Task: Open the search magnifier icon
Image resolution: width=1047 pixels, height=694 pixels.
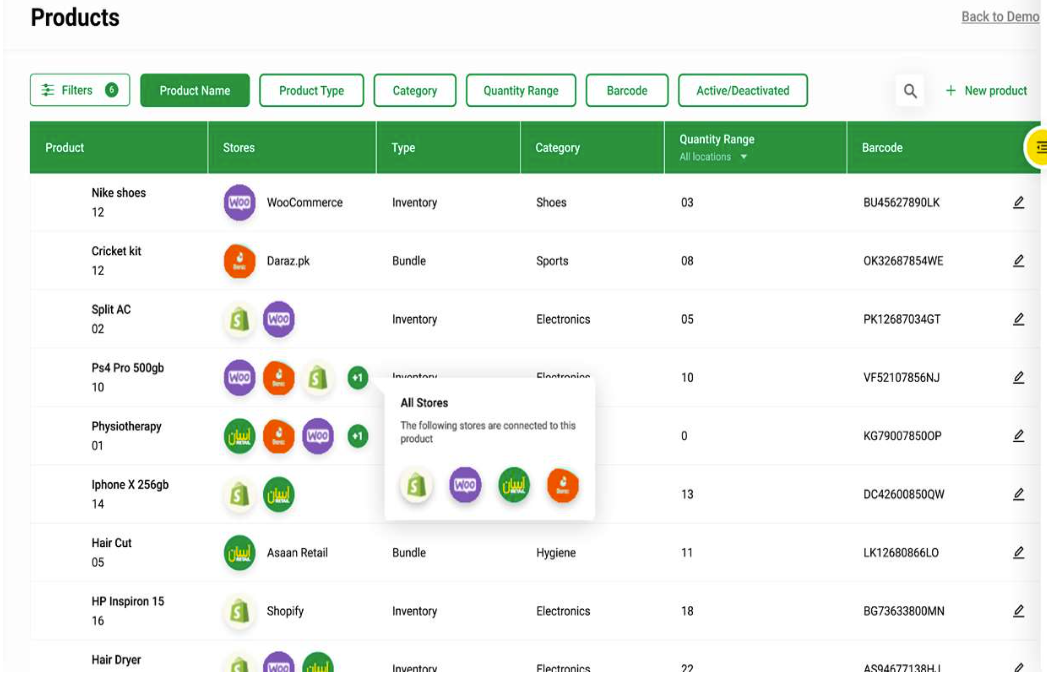Action: (x=910, y=90)
